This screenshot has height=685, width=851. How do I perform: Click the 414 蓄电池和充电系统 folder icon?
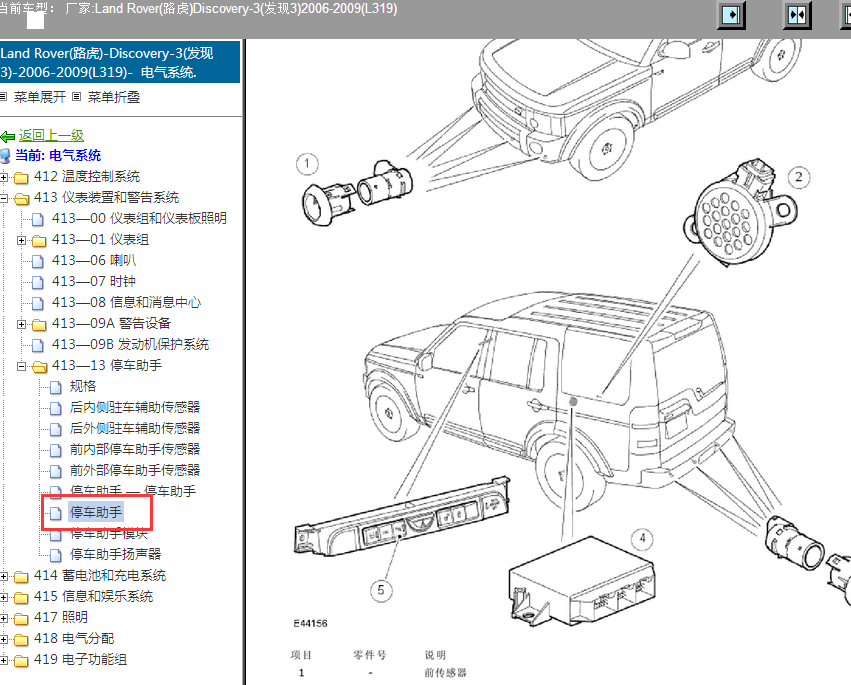[x=21, y=576]
